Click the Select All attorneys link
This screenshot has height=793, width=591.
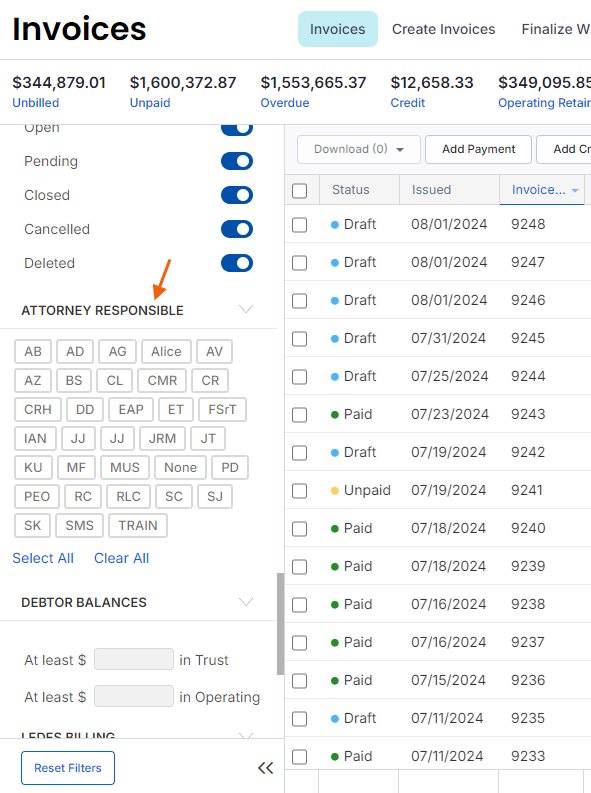pos(43,558)
